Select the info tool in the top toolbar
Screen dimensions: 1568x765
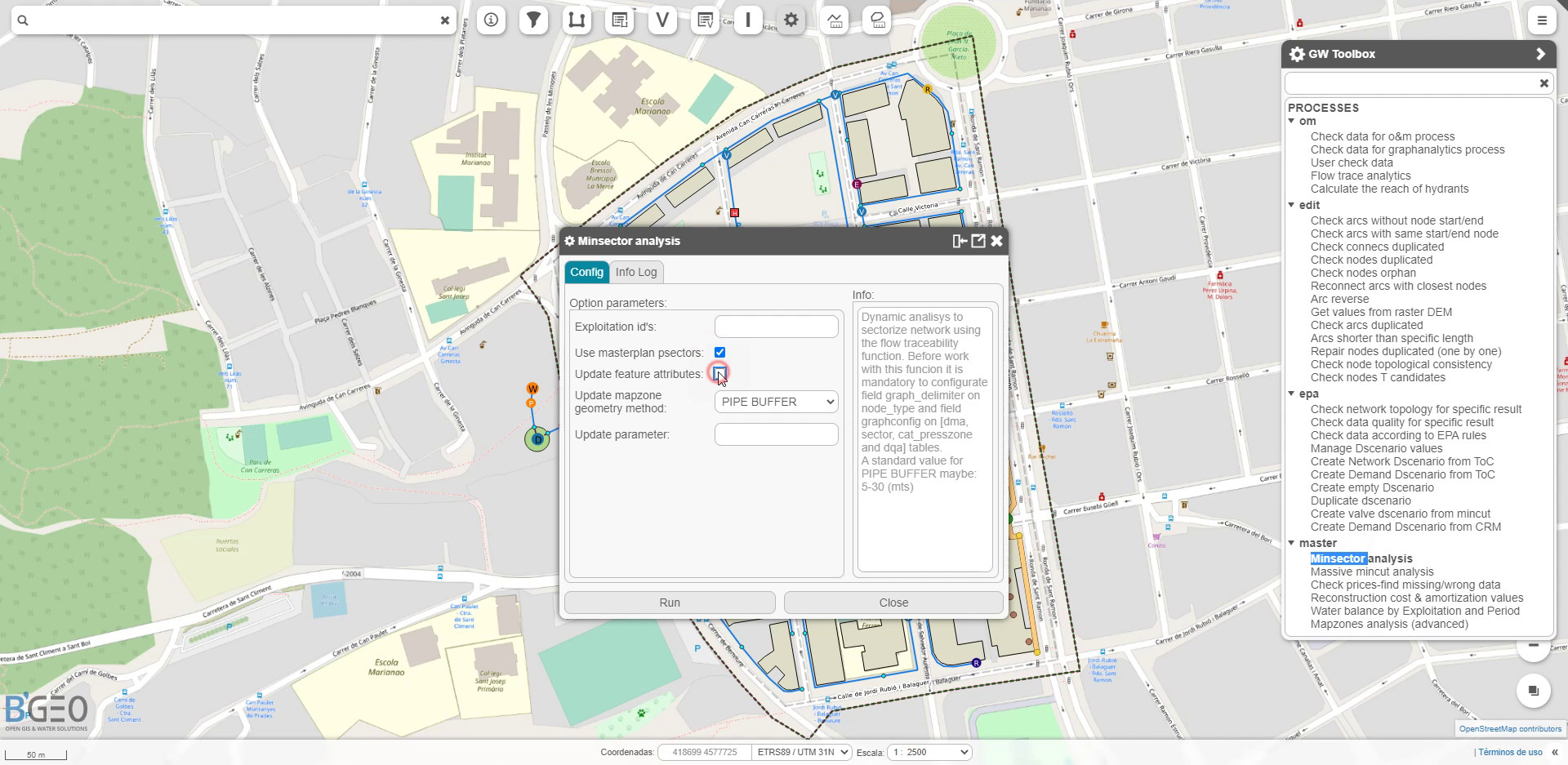[492, 20]
